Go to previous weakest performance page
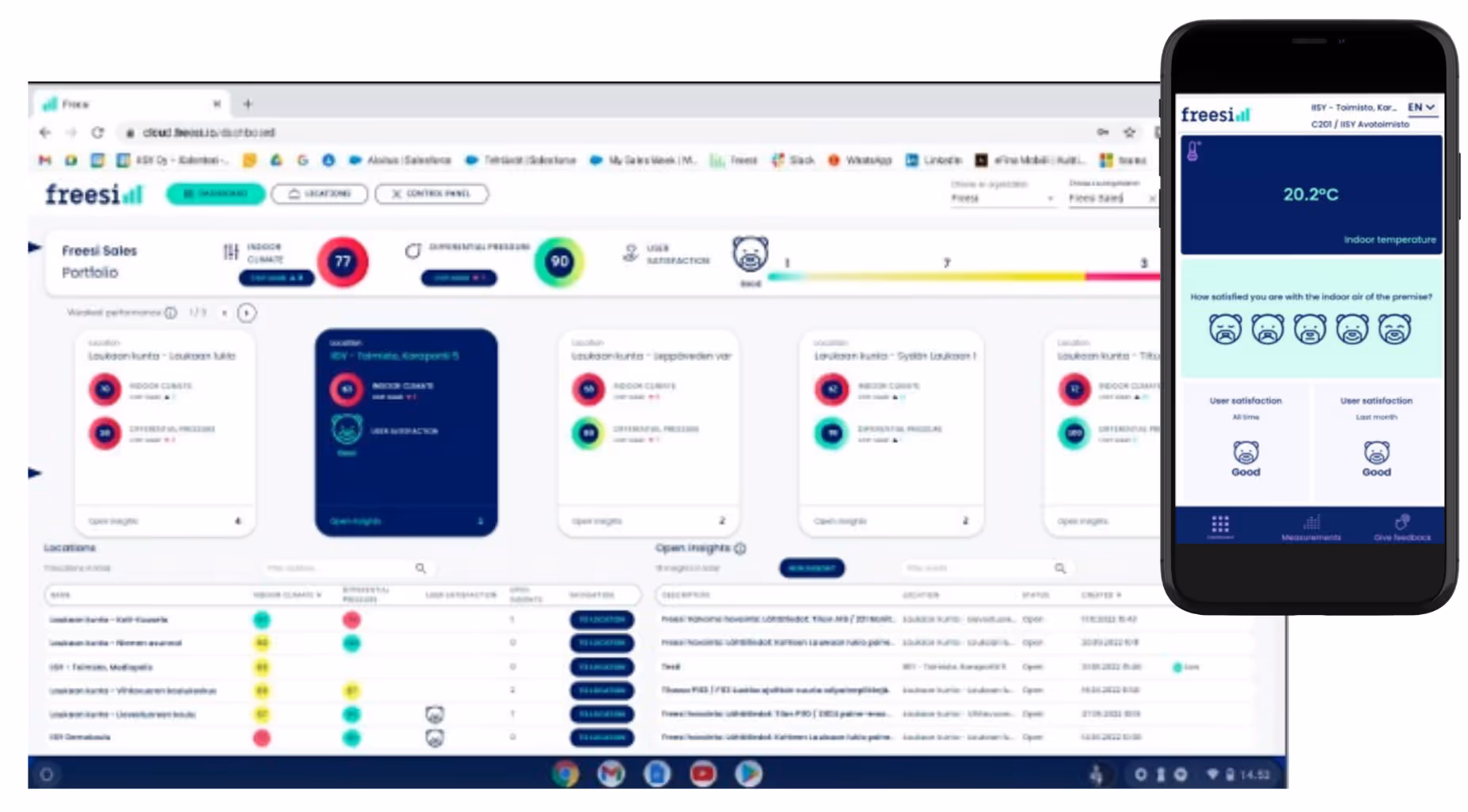This screenshot has width=1468, height=812. [225, 313]
